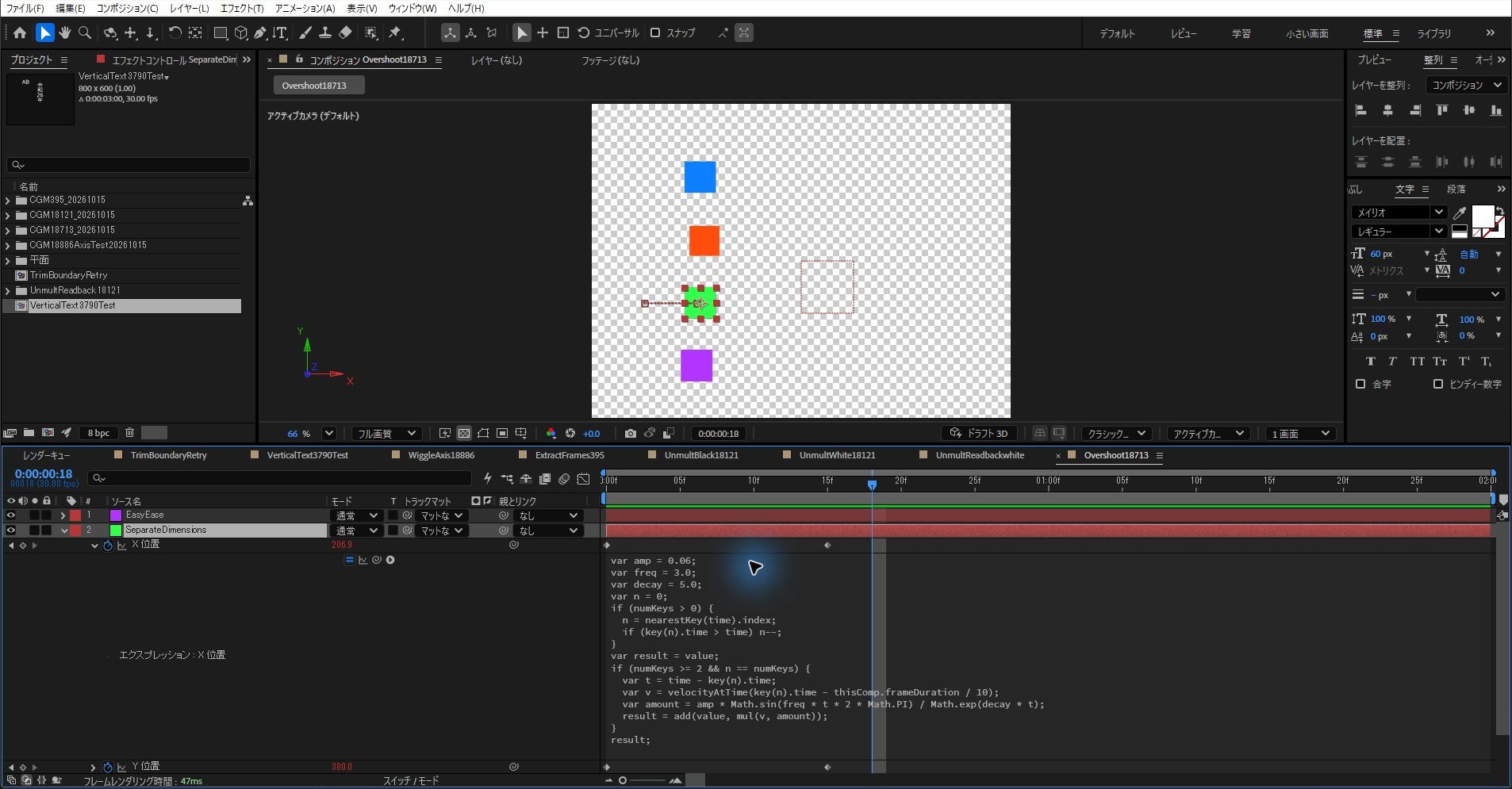This screenshot has width=1512, height=789.
Task: Select the Clone Stamp tool
Action: tap(325, 33)
